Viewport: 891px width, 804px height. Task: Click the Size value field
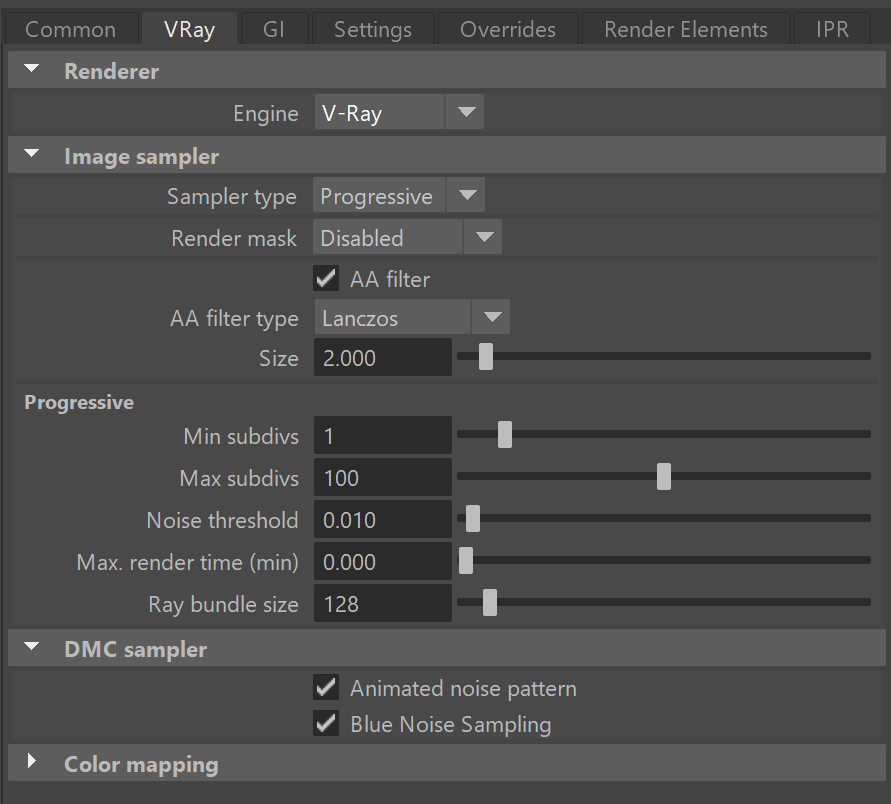click(x=383, y=357)
